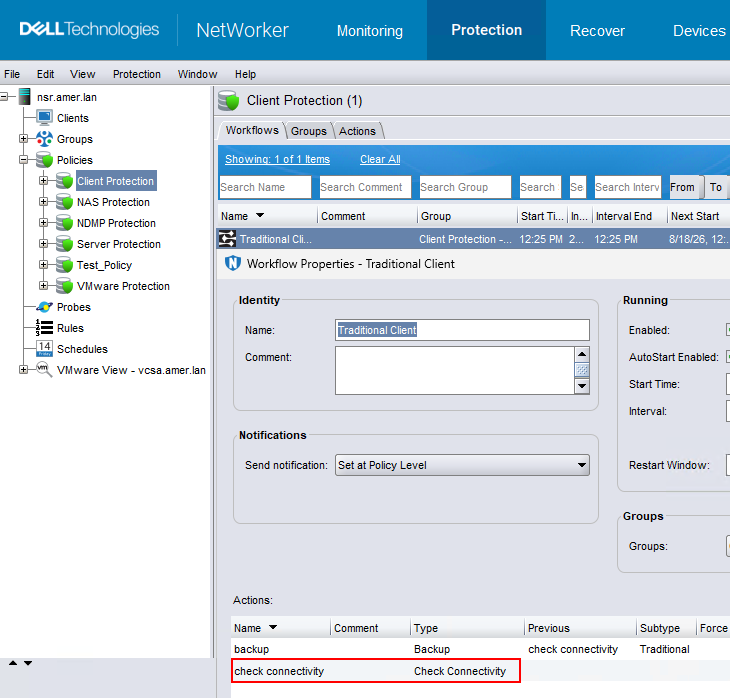Viewport: 730px width, 698px height.
Task: Click the Search Group field
Action: point(465,187)
